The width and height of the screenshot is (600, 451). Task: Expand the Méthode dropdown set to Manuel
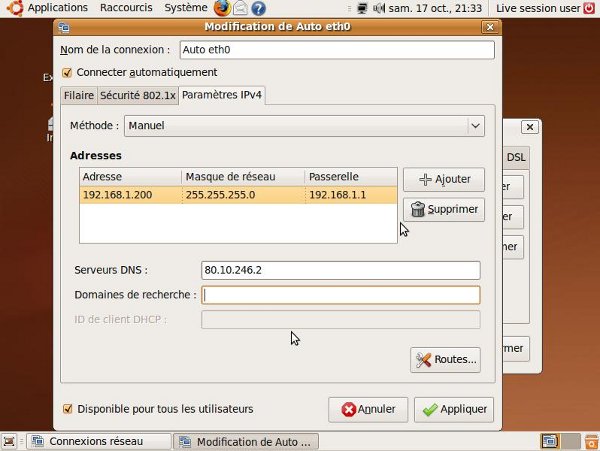tap(304, 126)
